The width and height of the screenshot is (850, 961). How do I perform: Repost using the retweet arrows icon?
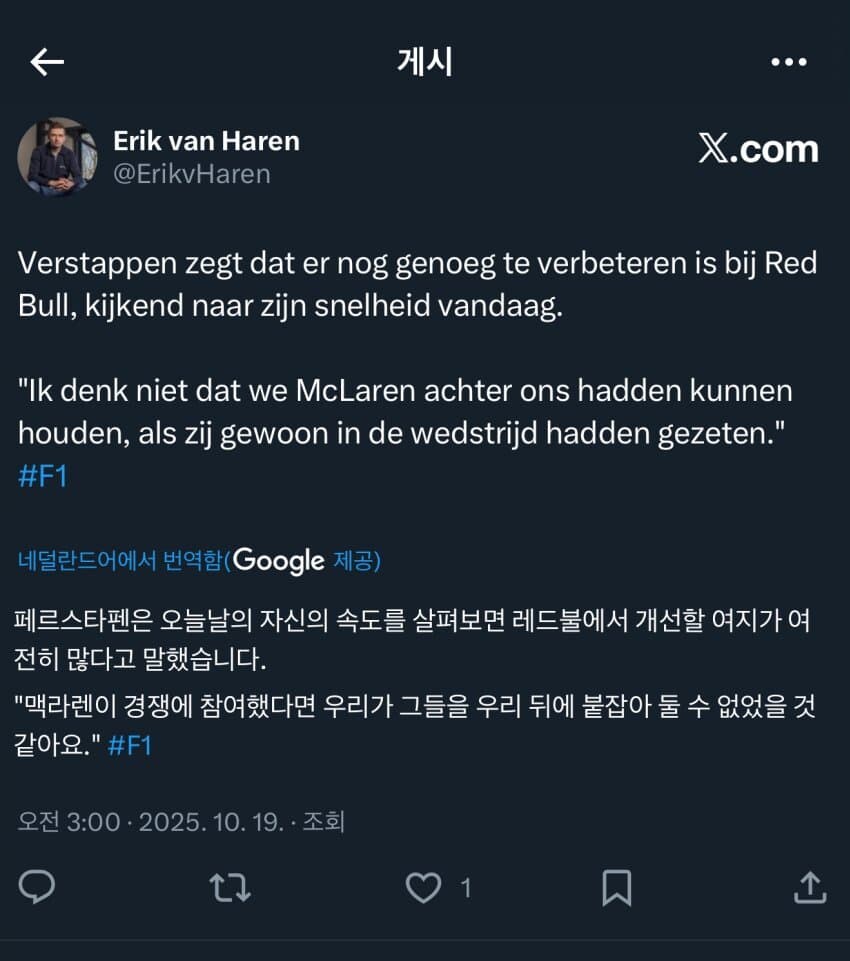coord(230,887)
